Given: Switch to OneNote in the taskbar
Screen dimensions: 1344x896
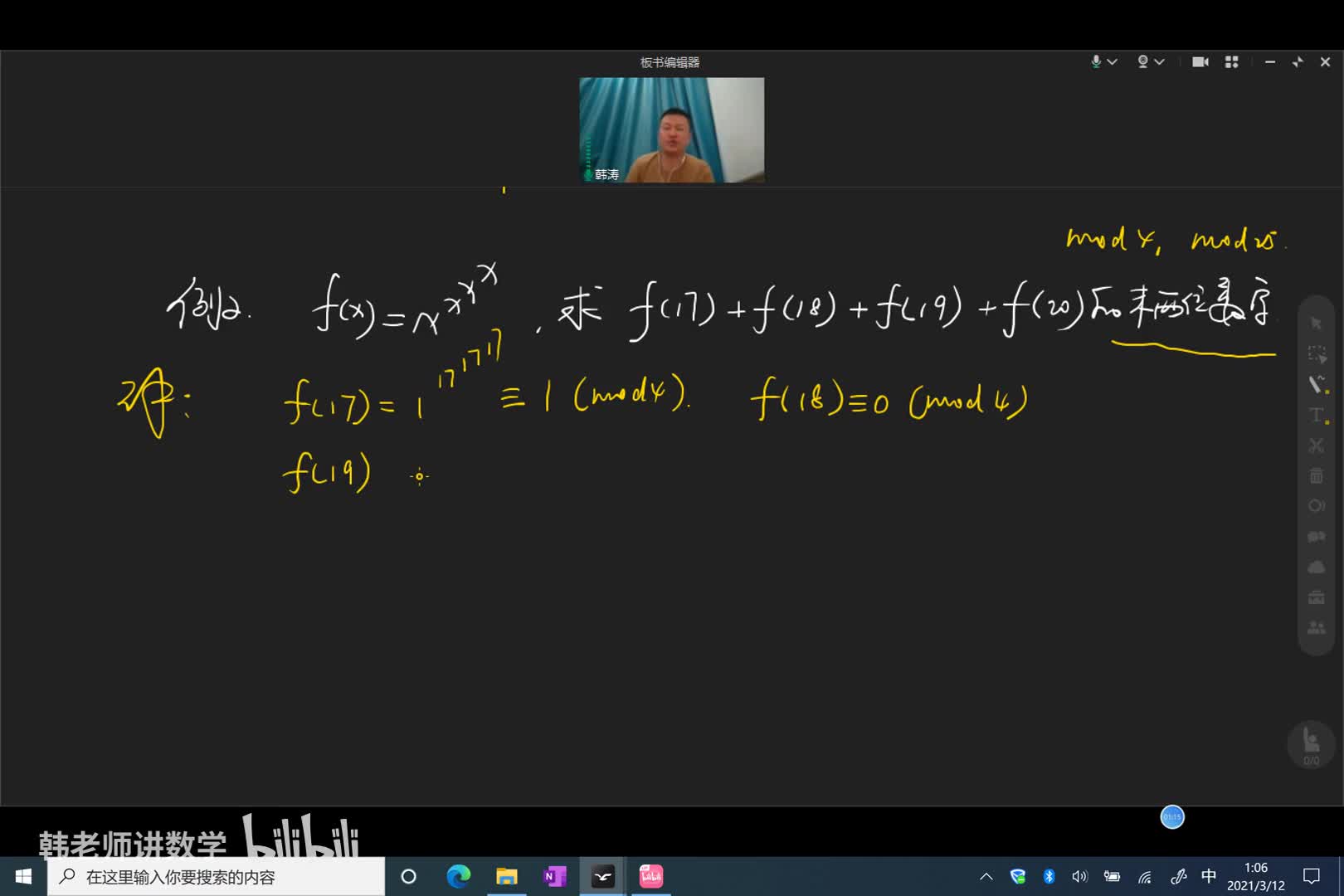Looking at the screenshot, I should point(554,877).
